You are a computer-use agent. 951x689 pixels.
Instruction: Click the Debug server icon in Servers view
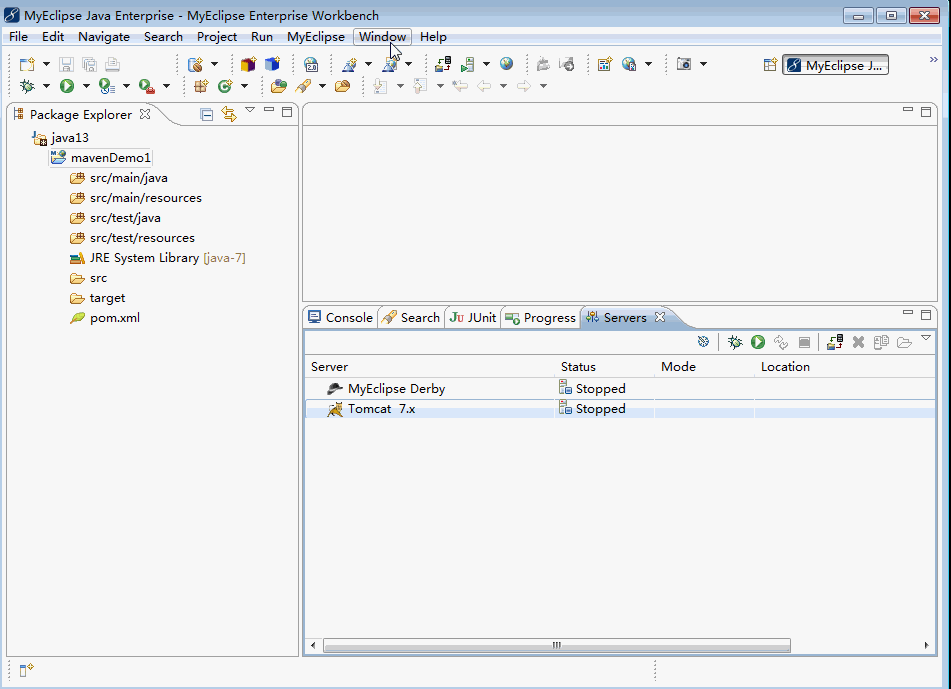[735, 342]
